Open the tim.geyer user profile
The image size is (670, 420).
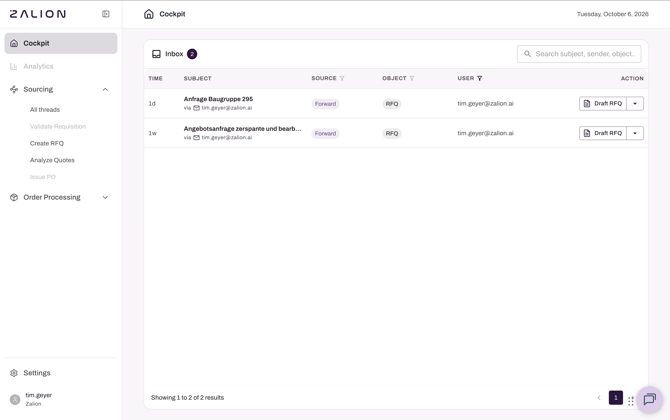point(38,399)
